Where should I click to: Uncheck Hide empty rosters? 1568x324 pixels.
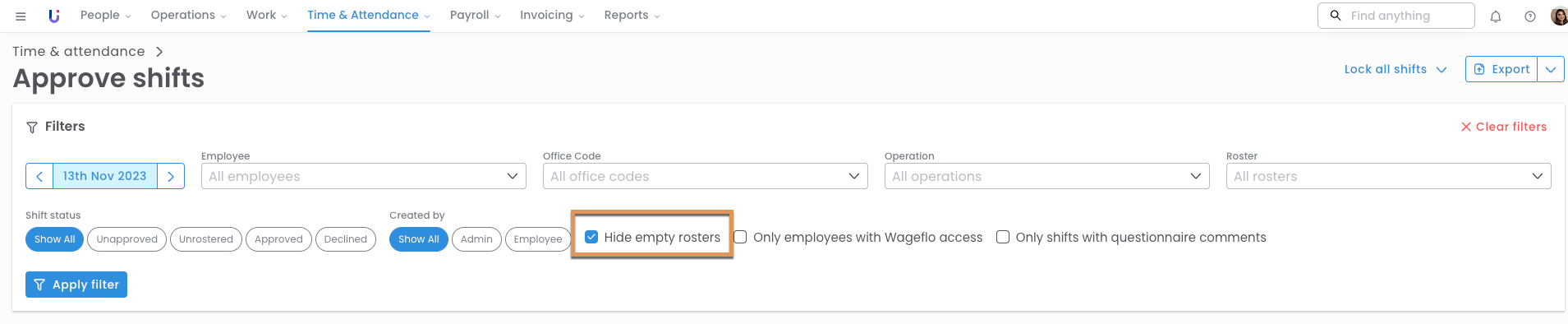coord(591,237)
